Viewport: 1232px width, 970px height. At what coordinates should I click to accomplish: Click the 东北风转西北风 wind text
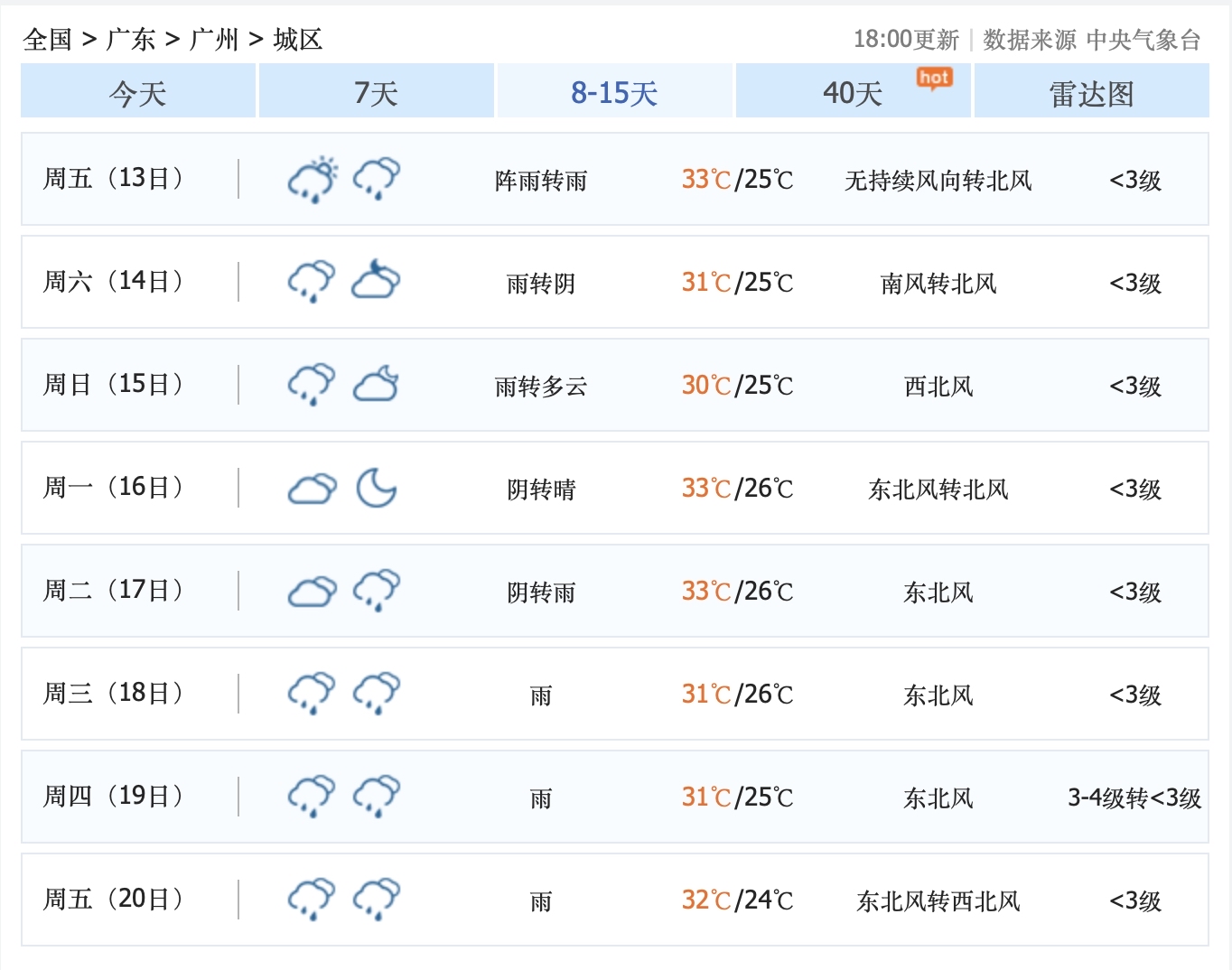(x=938, y=901)
